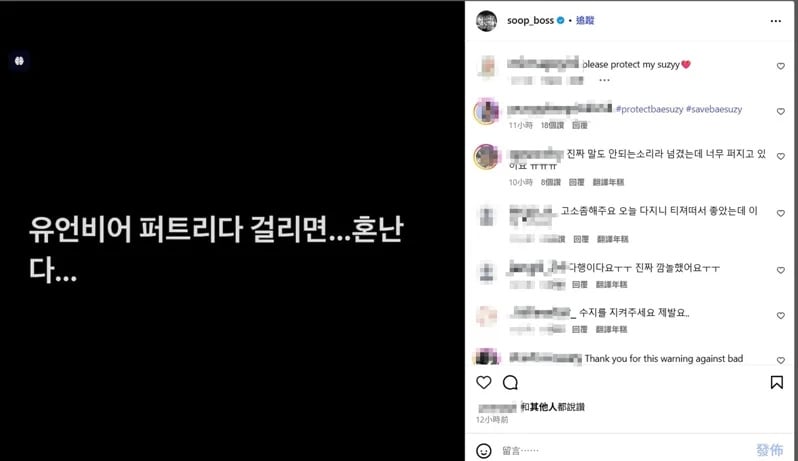This screenshot has width=798, height=461.
Task: Reply to the 11小時 hashtag comment
Action: pyautogui.click(x=579, y=125)
